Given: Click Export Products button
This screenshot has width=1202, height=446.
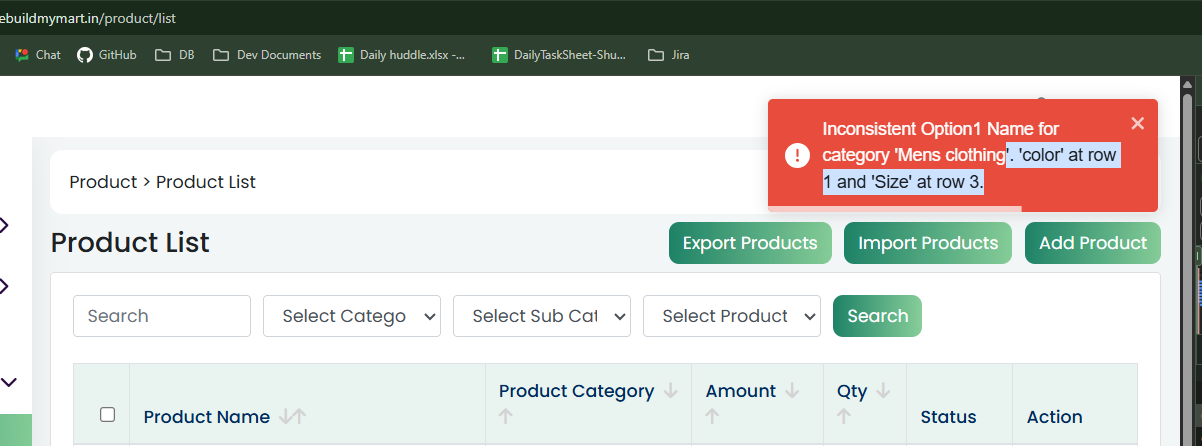Looking at the screenshot, I should [x=750, y=243].
